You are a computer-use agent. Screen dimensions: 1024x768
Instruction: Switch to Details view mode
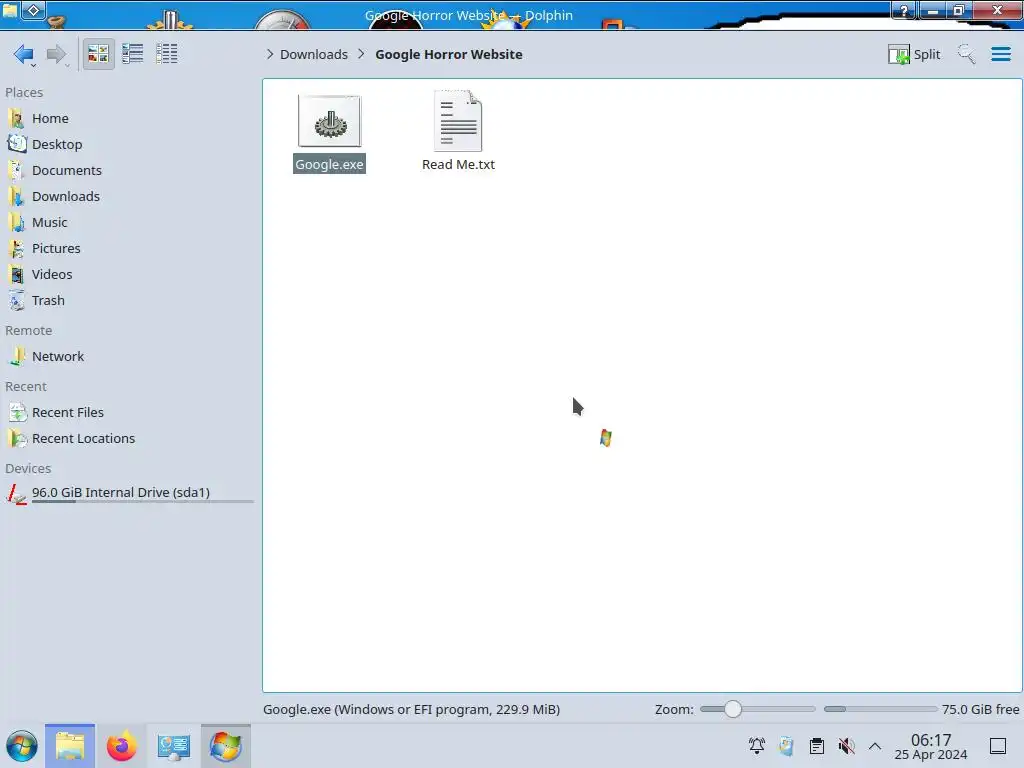(x=167, y=54)
